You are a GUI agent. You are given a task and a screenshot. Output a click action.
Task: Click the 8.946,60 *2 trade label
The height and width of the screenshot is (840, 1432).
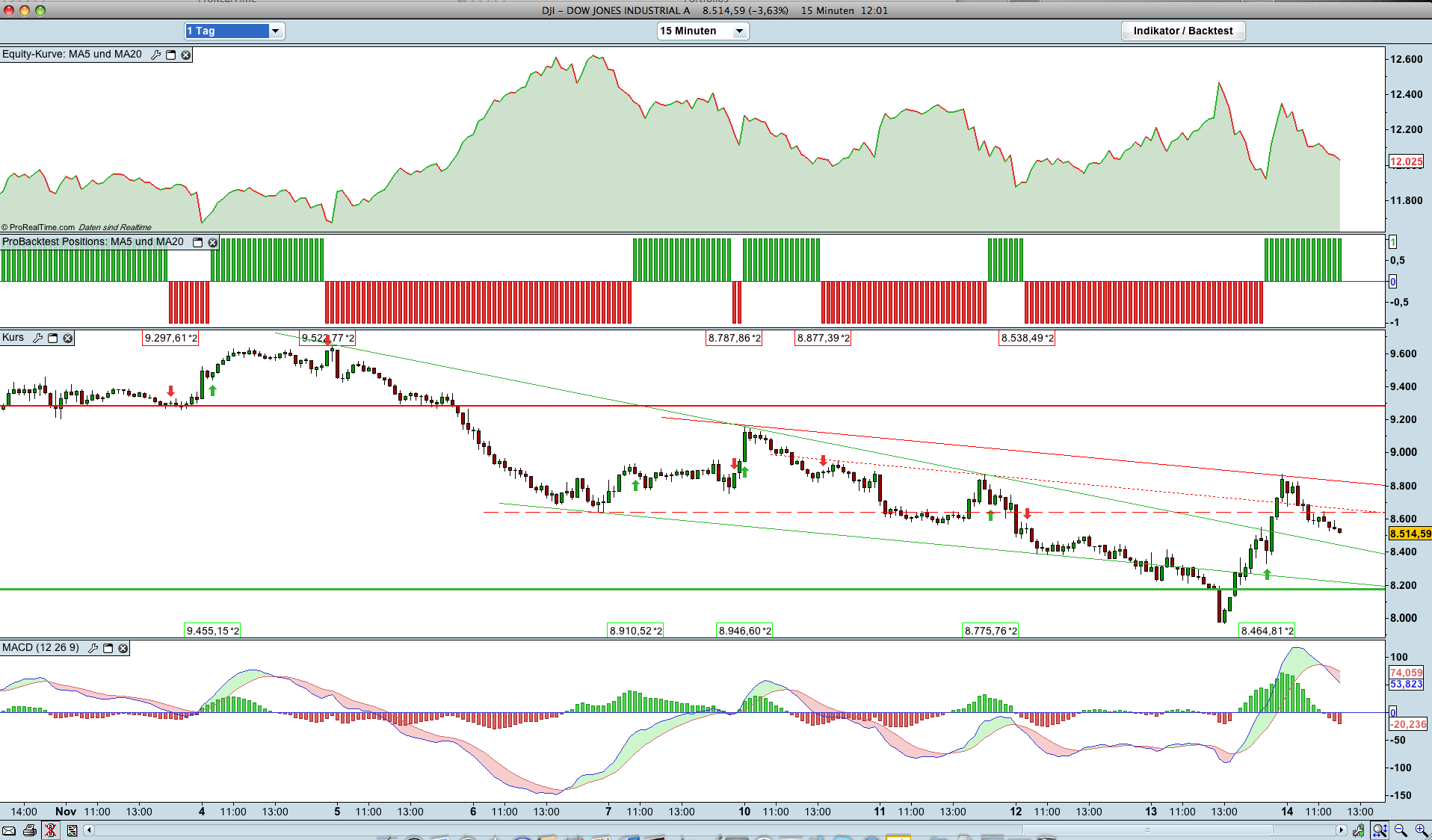[745, 631]
